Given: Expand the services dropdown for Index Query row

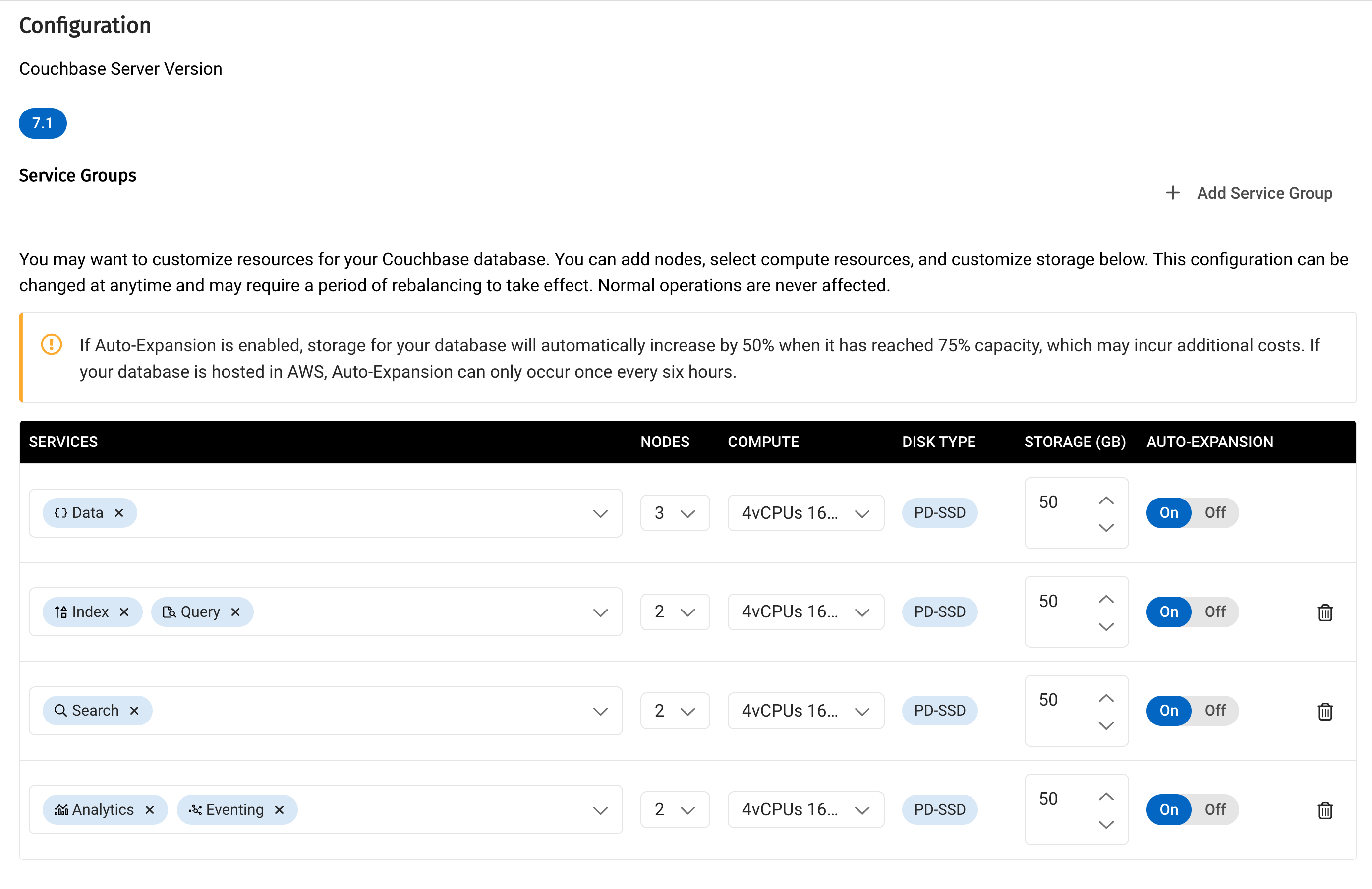Looking at the screenshot, I should [600, 612].
